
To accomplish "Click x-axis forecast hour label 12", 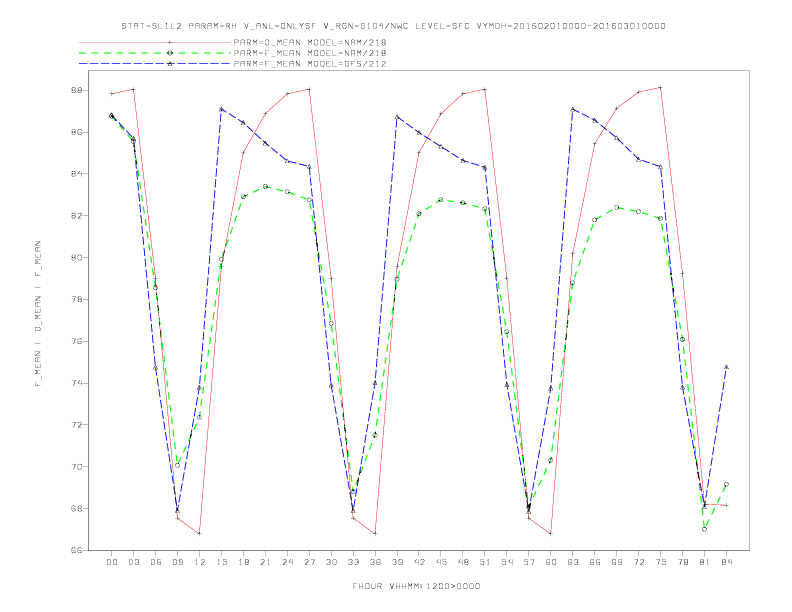I will point(200,562).
